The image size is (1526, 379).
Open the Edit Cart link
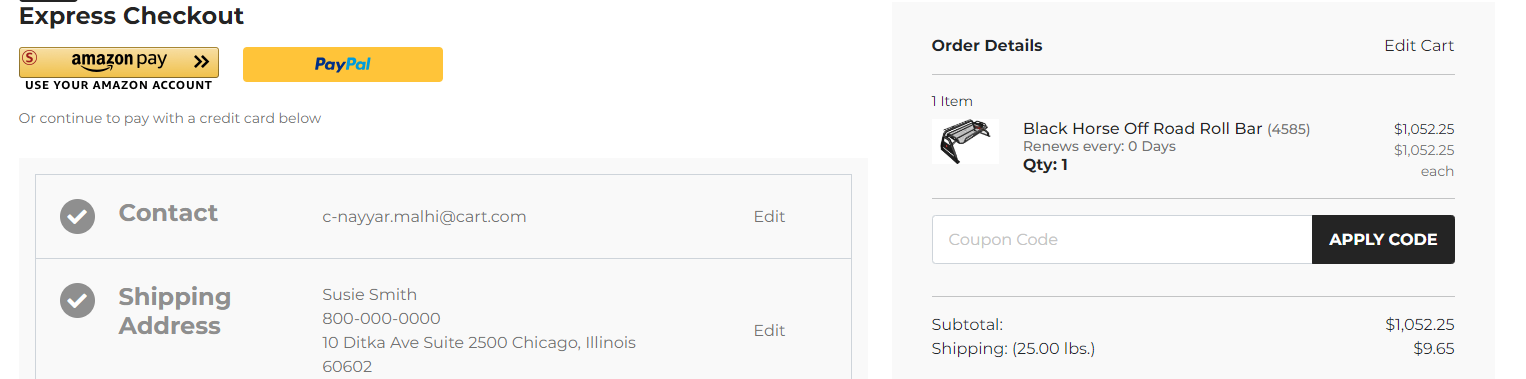(1419, 45)
